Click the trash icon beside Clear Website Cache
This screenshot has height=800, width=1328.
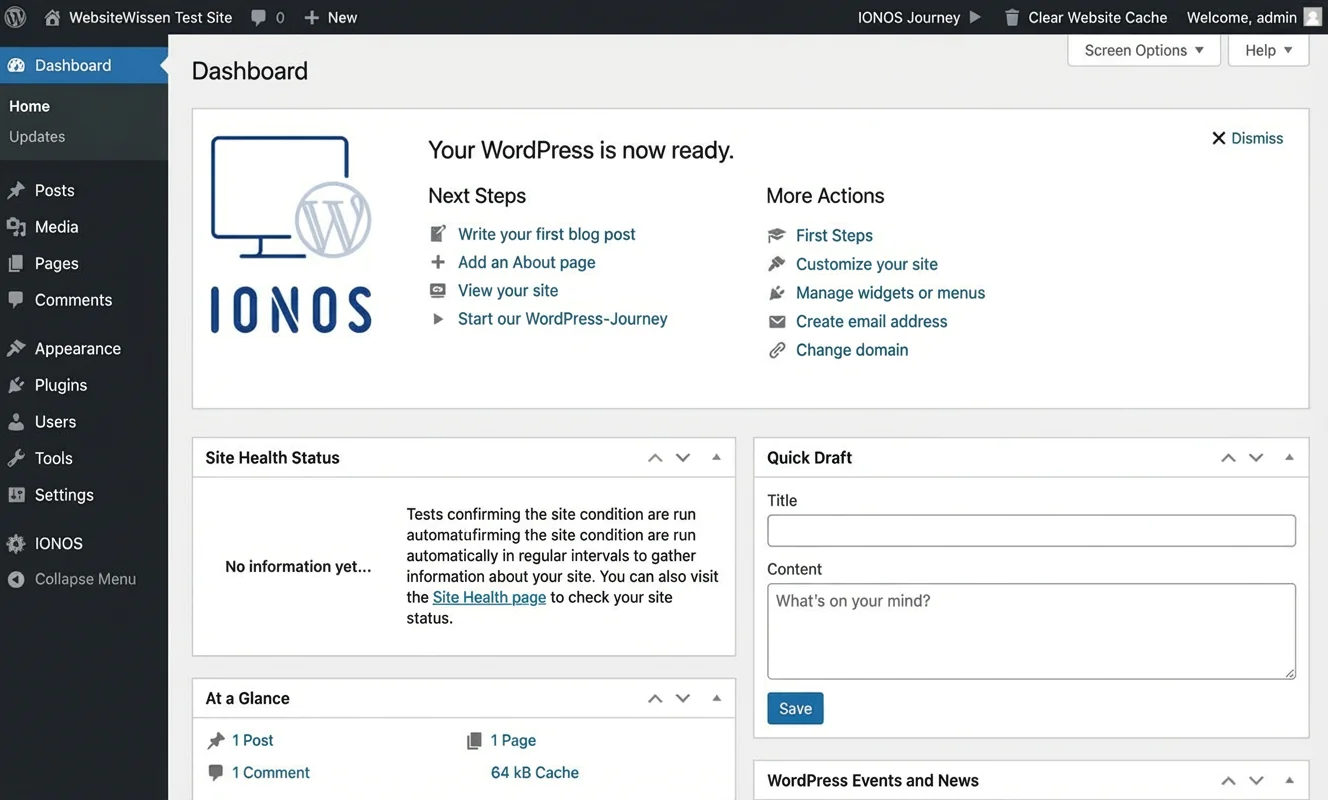point(1012,17)
